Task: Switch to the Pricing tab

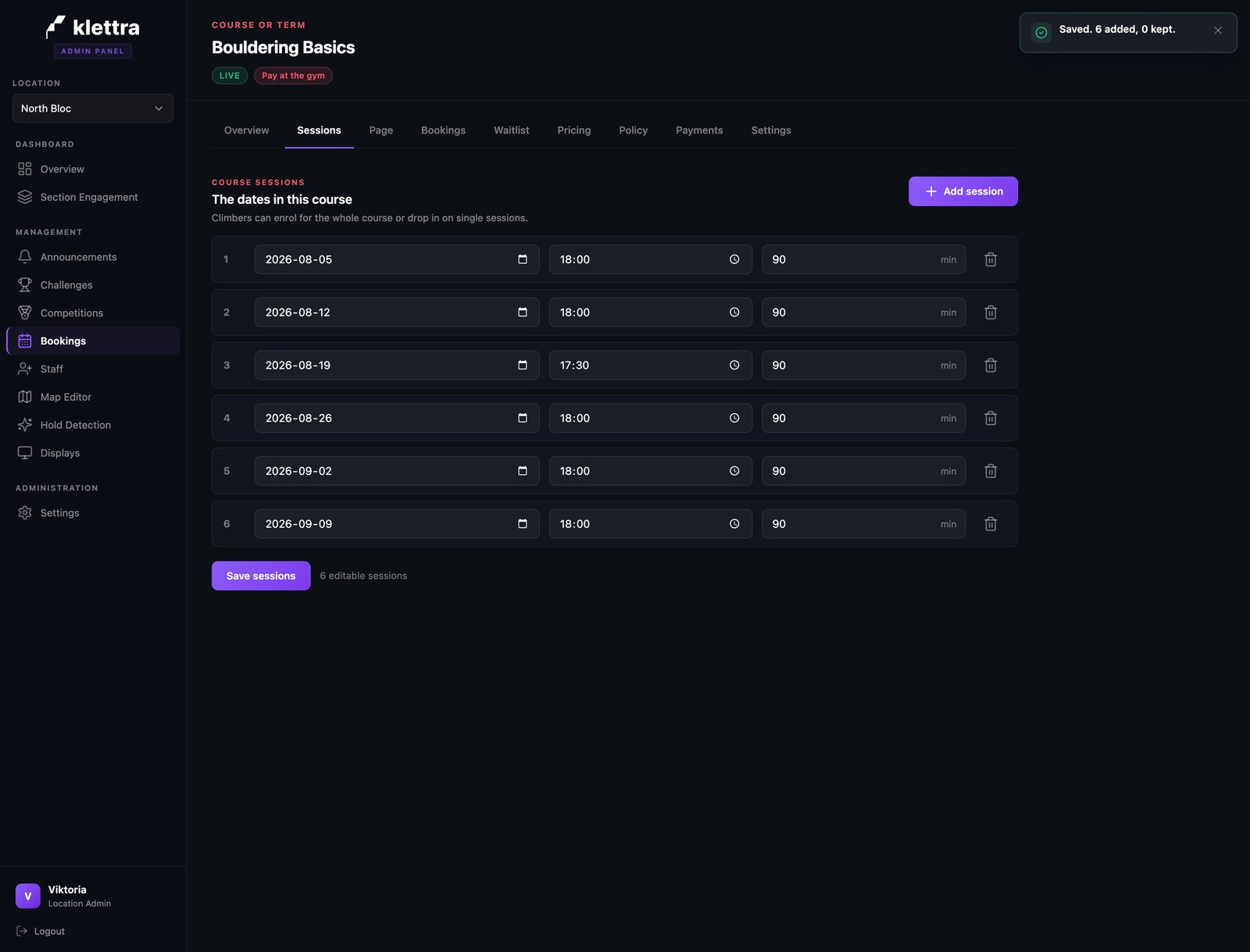Action: click(x=574, y=130)
